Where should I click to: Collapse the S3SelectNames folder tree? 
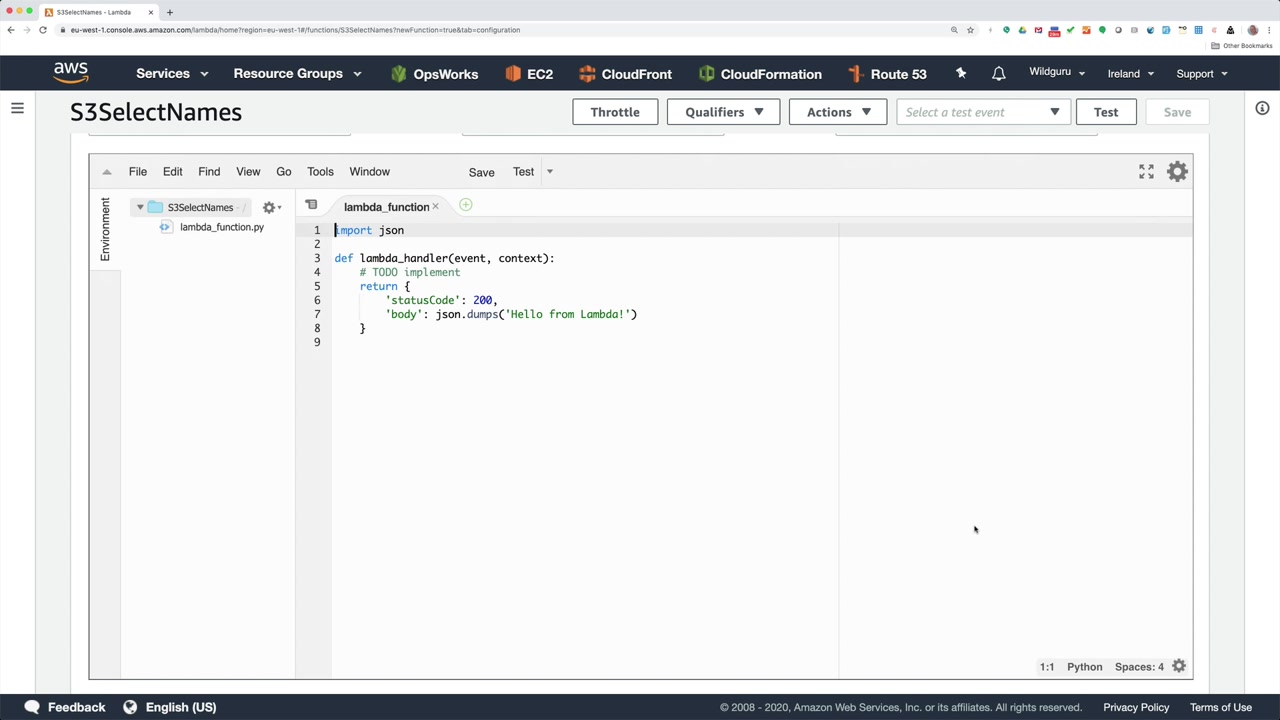click(x=140, y=208)
